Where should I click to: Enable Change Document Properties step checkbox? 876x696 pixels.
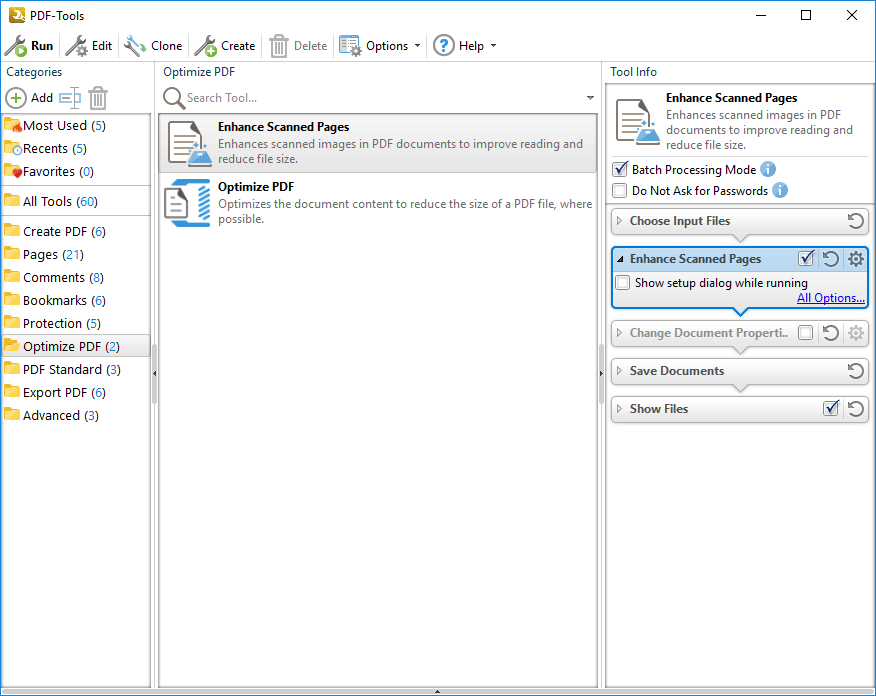(806, 333)
